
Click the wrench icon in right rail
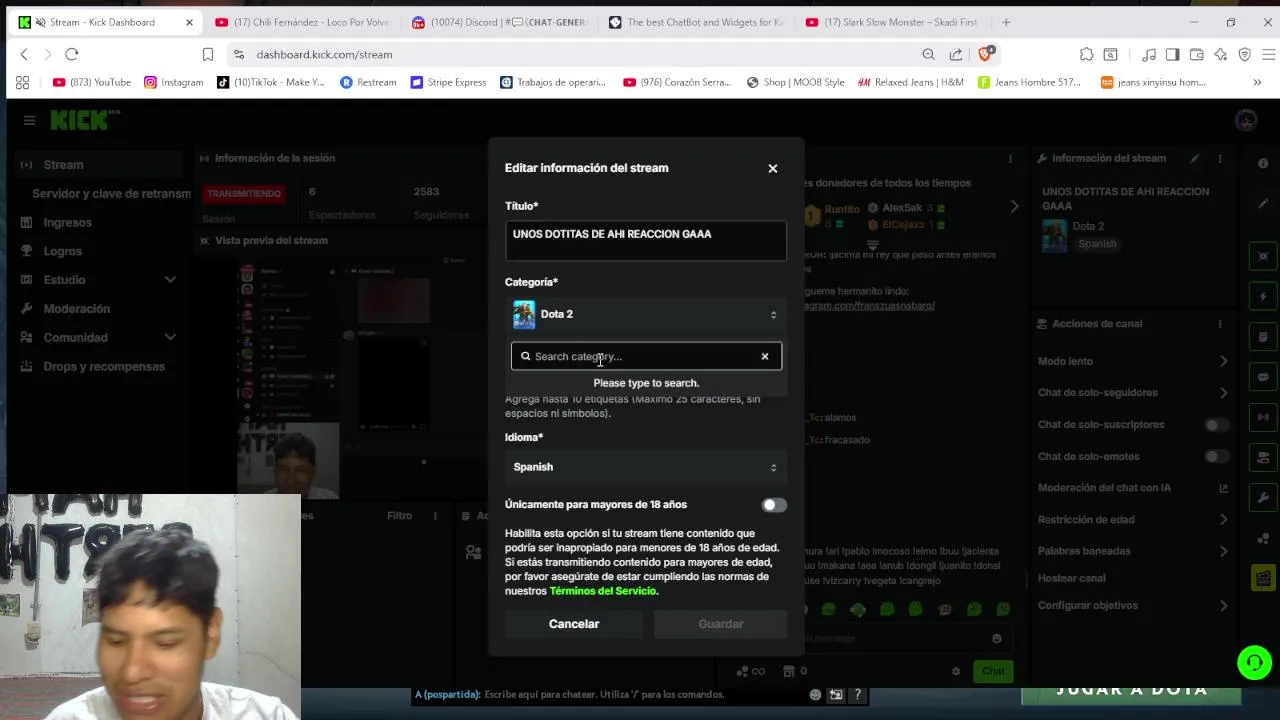point(1263,497)
